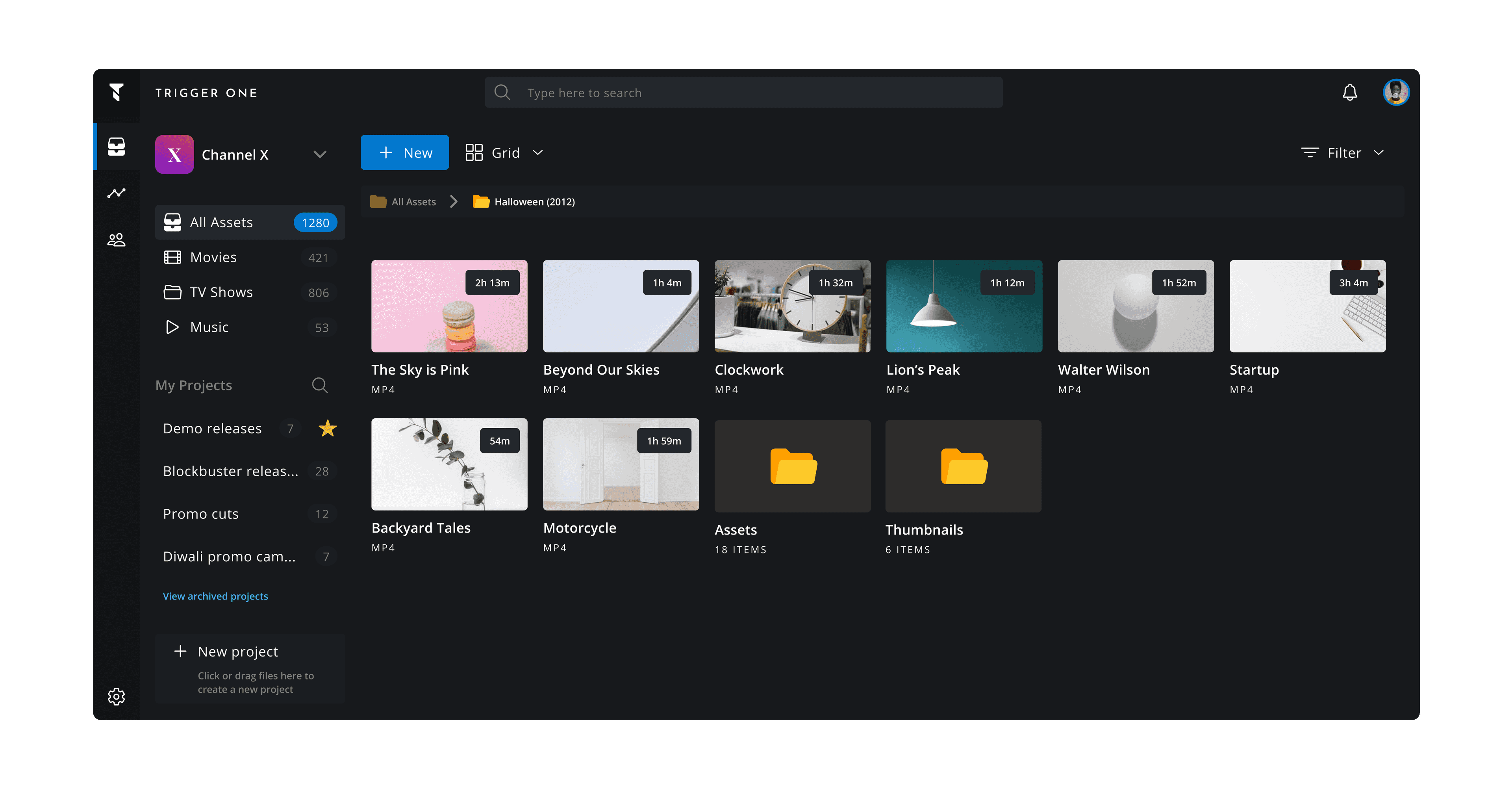Click the grid layout icon
1512x789 pixels.
tap(474, 152)
